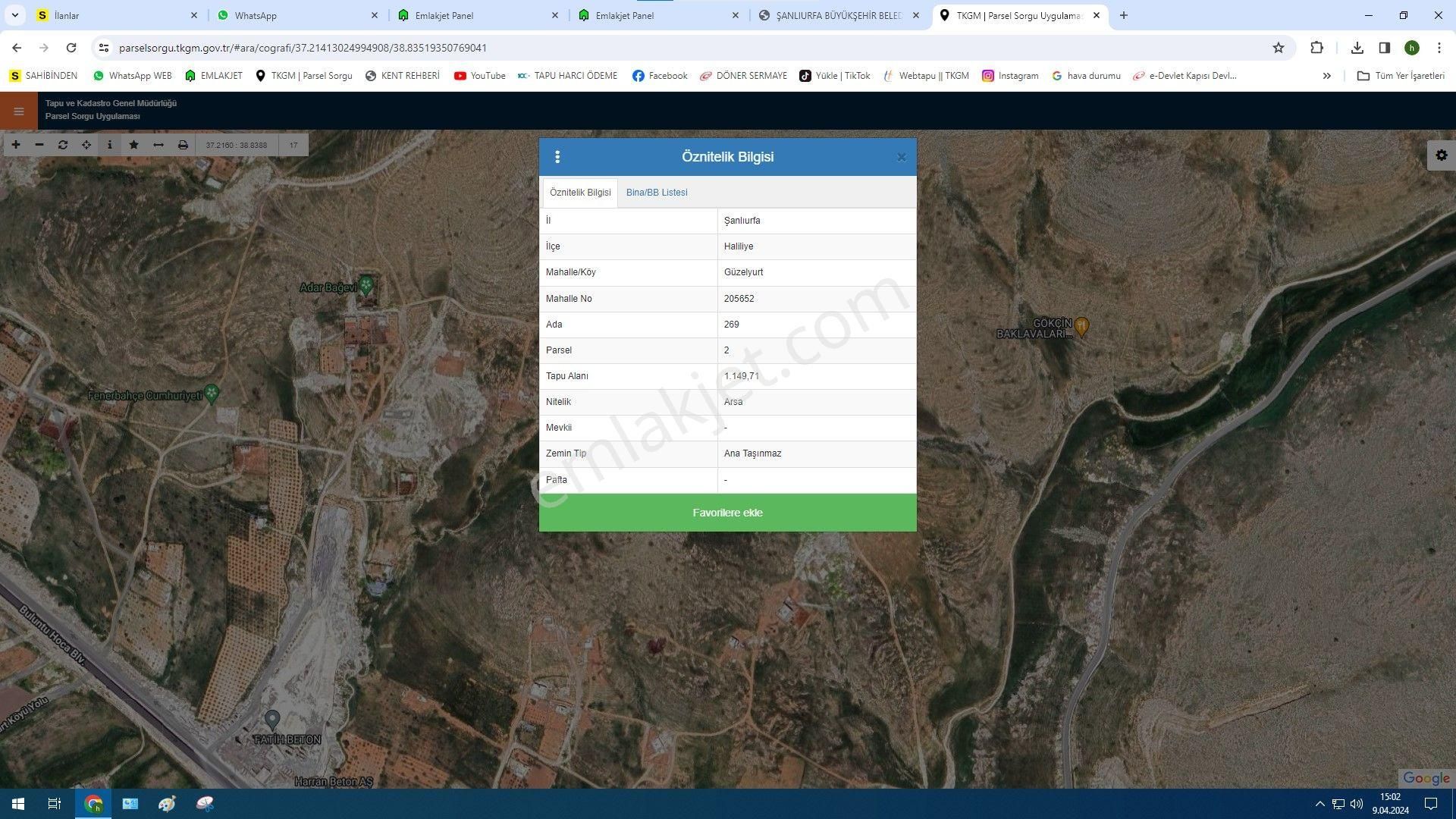Click the close X button on dialog
This screenshot has width=1456, height=819.
[x=901, y=157]
